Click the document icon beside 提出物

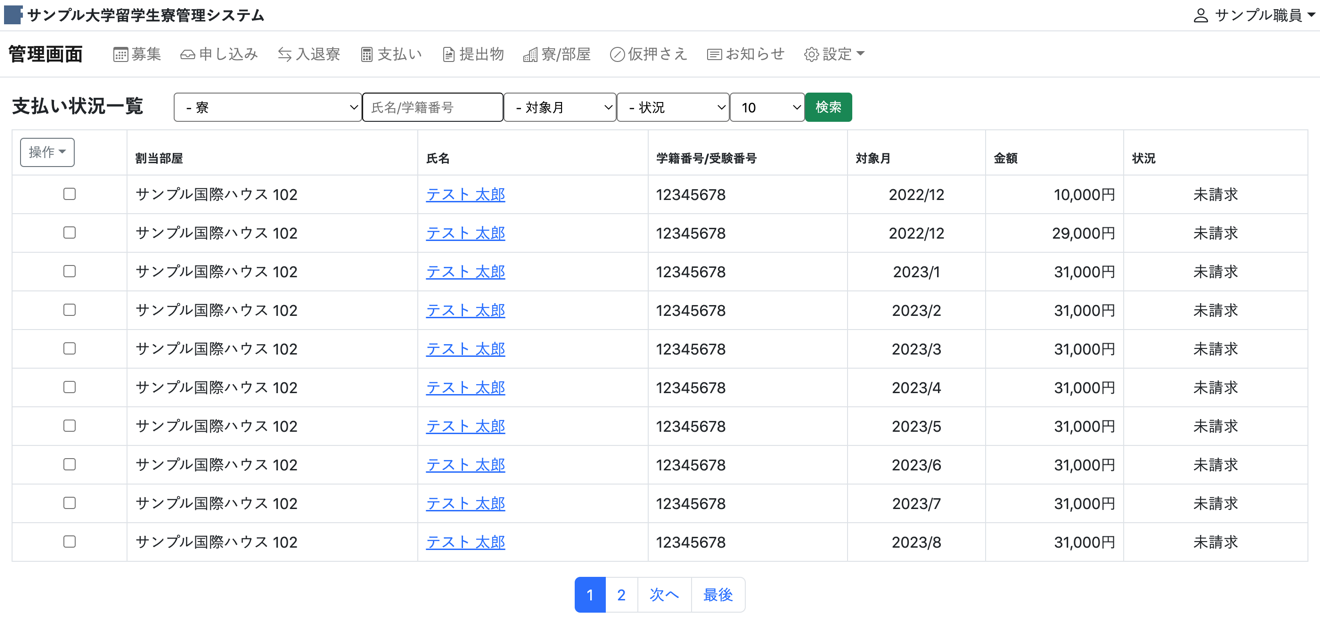pos(448,55)
